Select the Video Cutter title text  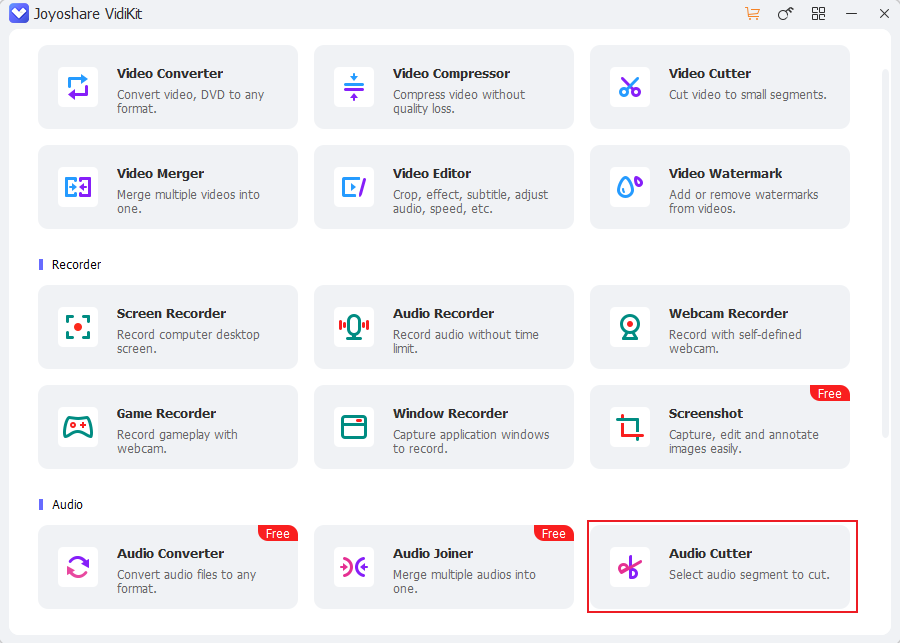pyautogui.click(x=709, y=73)
